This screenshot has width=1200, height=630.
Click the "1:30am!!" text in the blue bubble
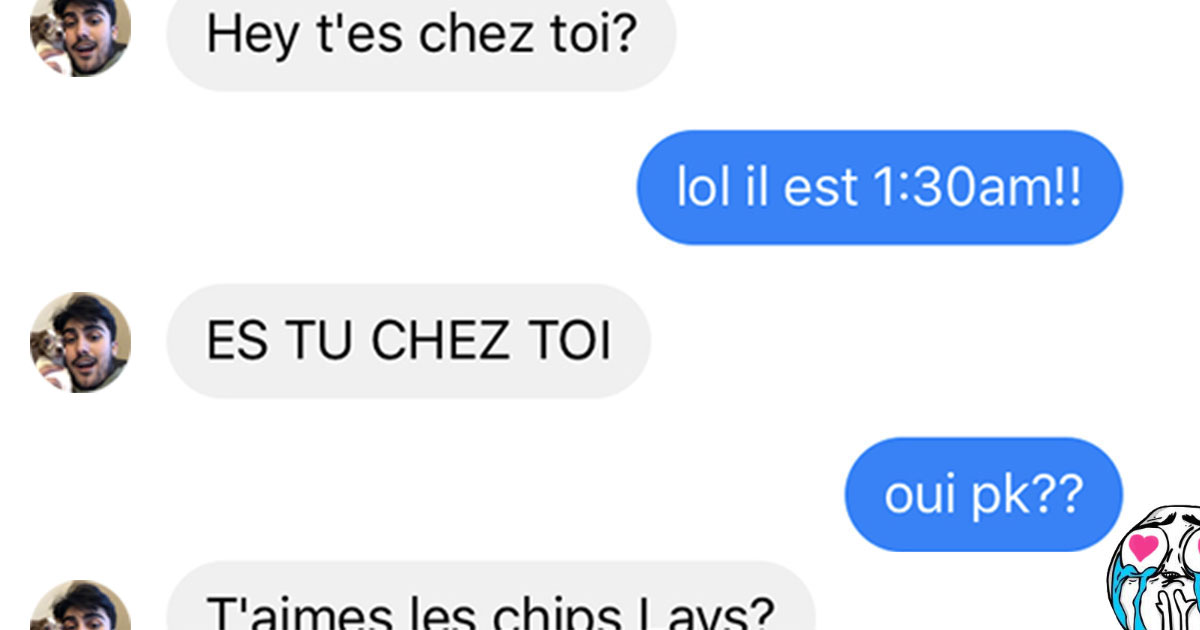979,188
